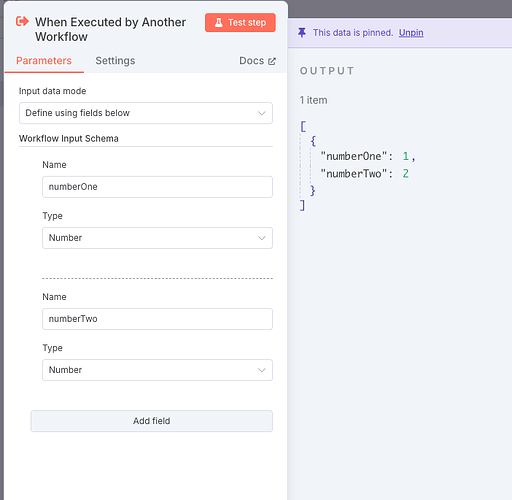
Task: Add a new field with Add field
Action: (152, 421)
